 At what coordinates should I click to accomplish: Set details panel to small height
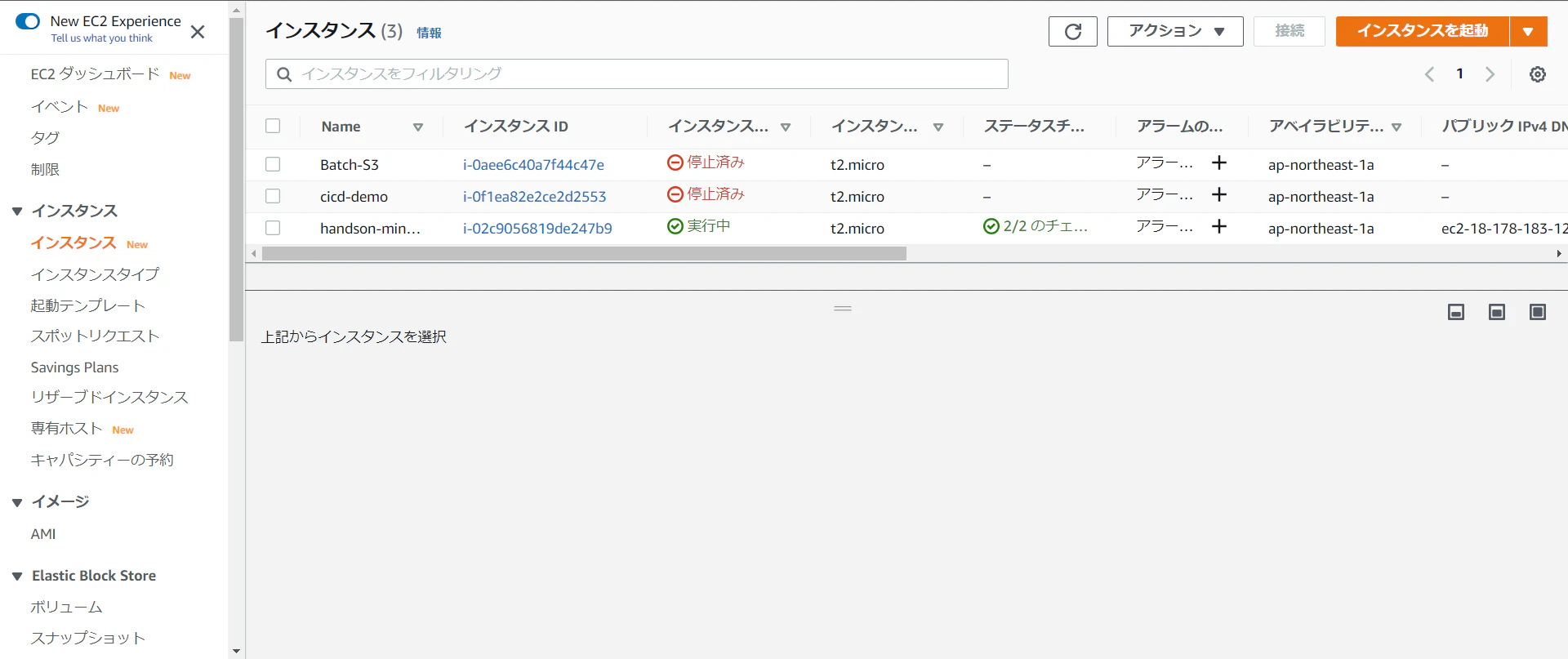pos(1455,312)
